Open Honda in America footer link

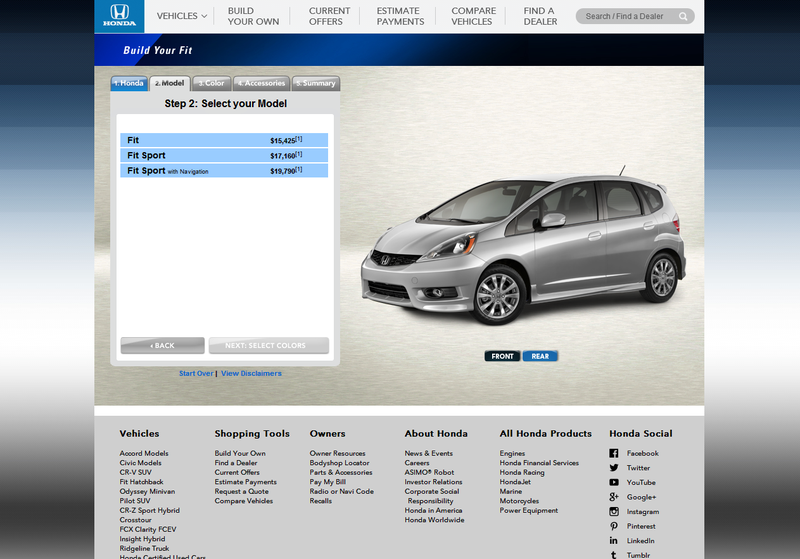[x=433, y=511]
